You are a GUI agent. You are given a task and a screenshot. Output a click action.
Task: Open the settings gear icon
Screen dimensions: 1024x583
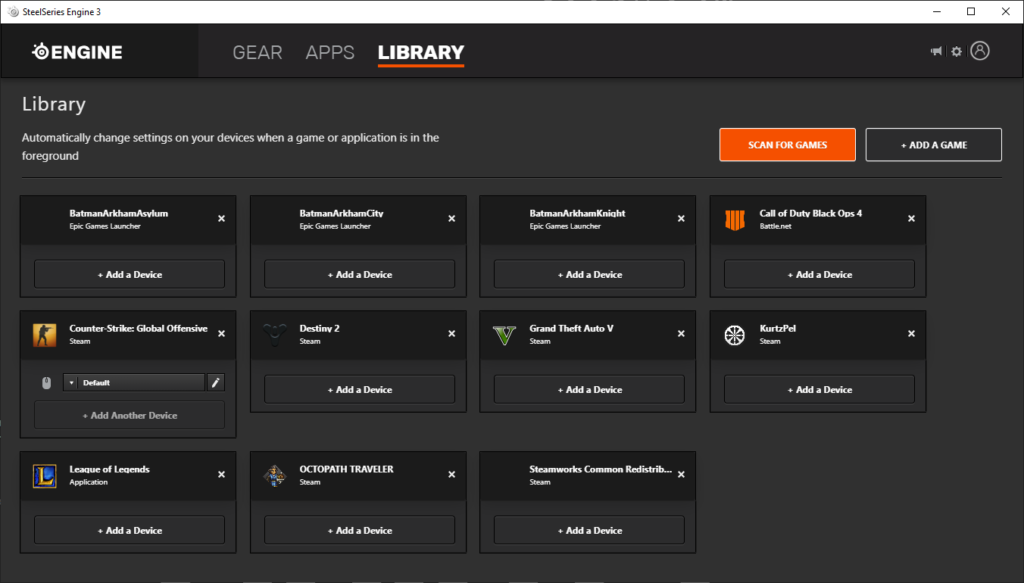(x=957, y=52)
